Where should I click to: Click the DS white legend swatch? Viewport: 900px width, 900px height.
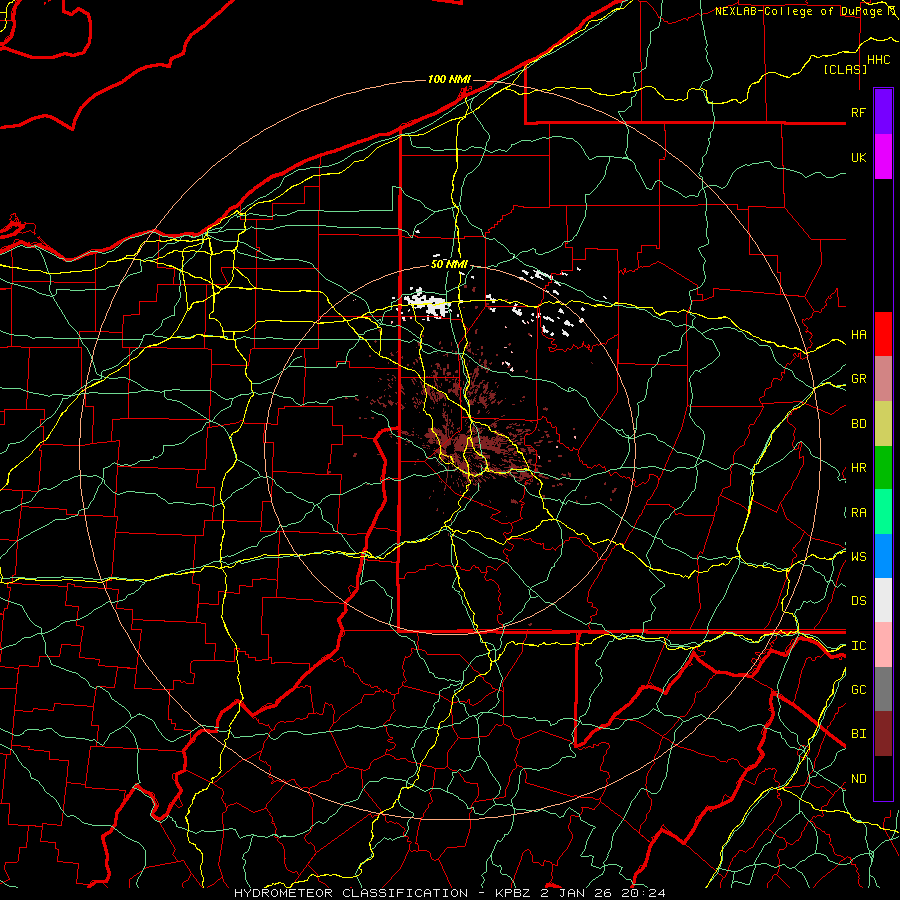(883, 600)
